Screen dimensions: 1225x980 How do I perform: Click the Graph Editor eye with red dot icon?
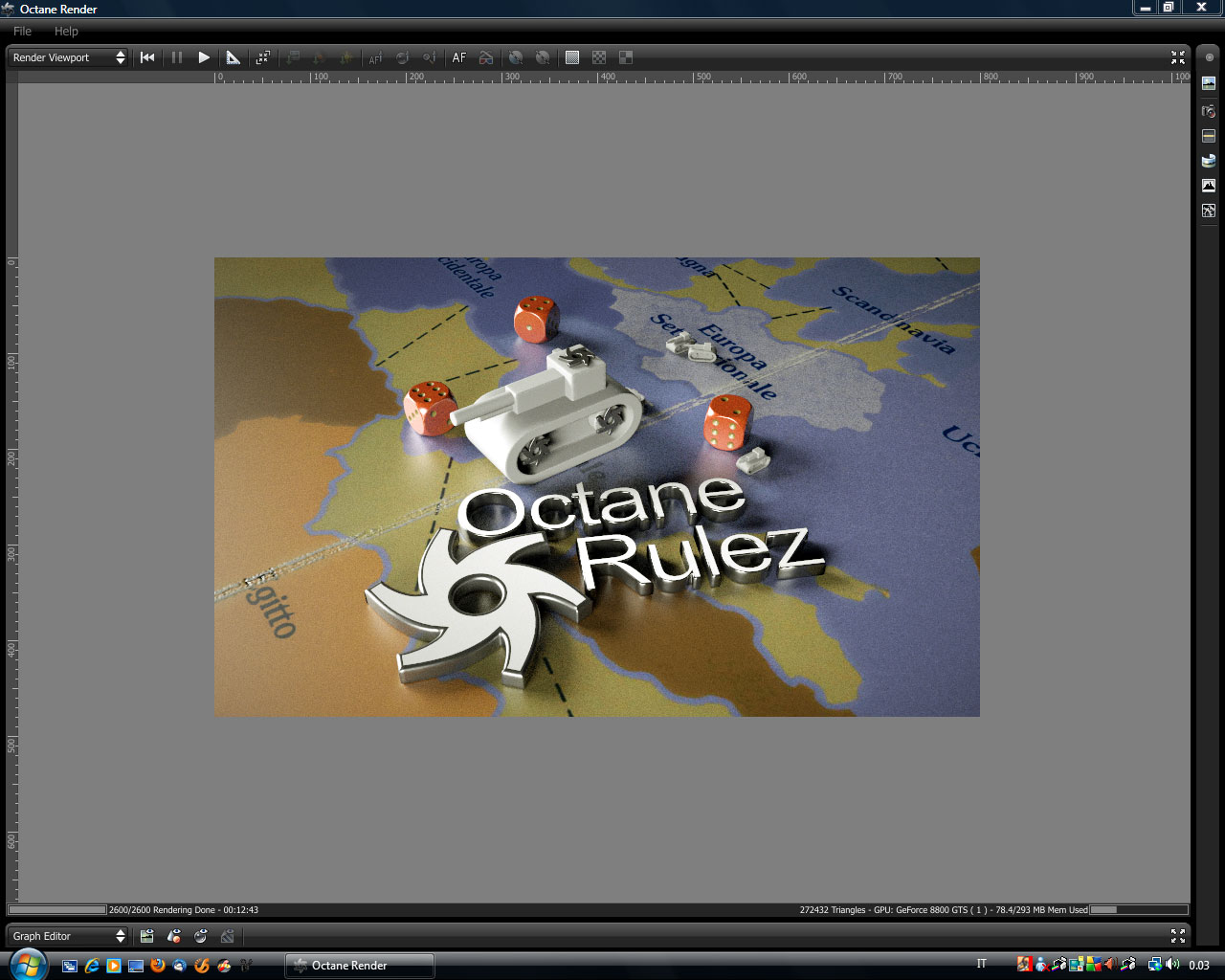pyautogui.click(x=174, y=936)
